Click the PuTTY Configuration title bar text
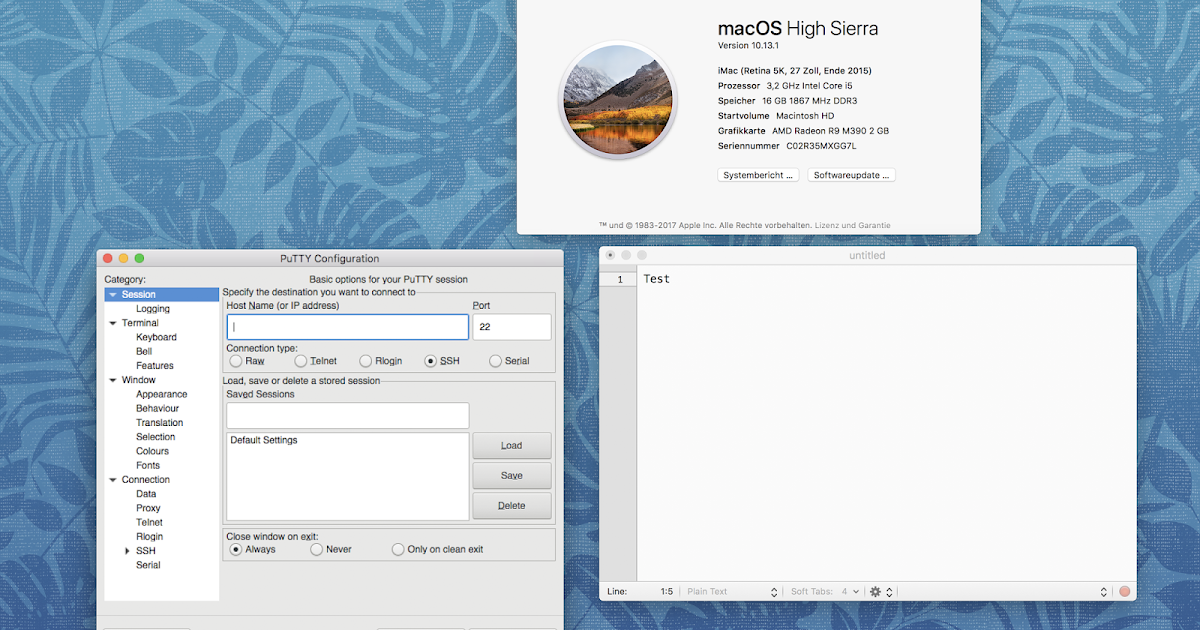The width and height of the screenshot is (1200, 630). [x=330, y=259]
